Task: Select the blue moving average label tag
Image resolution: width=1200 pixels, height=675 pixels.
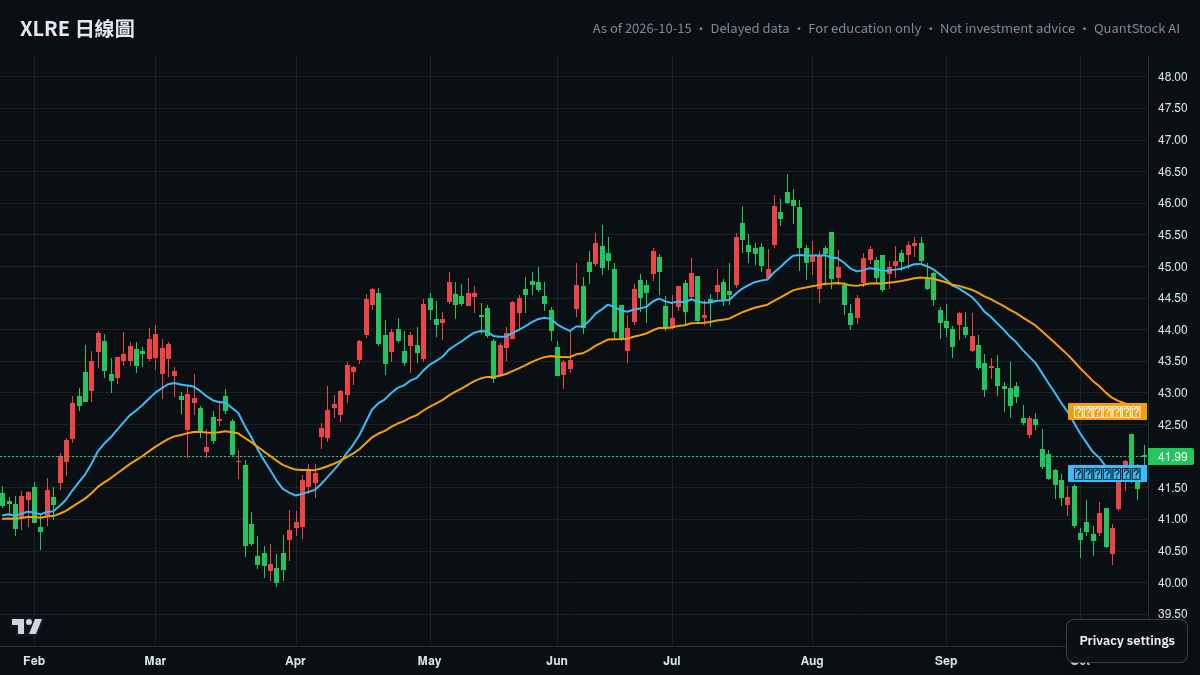Action: coord(1107,474)
